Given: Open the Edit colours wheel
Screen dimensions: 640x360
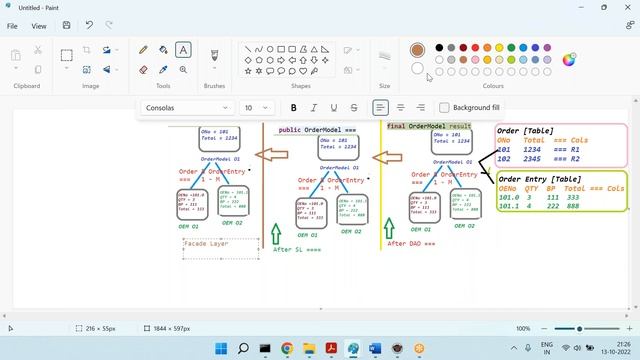Looking at the screenshot, I should pos(569,60).
